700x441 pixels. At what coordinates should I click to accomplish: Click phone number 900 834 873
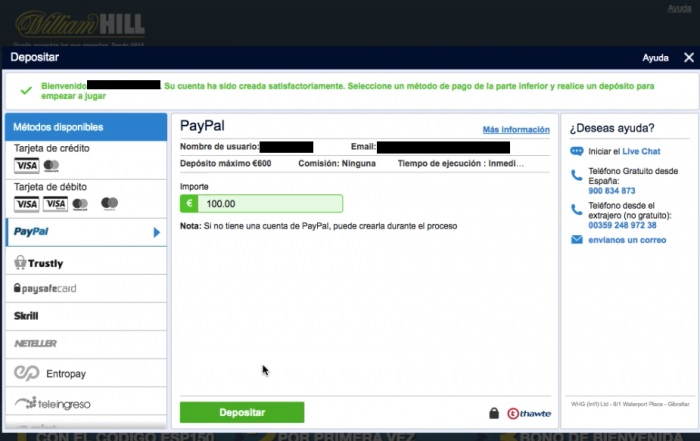point(612,191)
